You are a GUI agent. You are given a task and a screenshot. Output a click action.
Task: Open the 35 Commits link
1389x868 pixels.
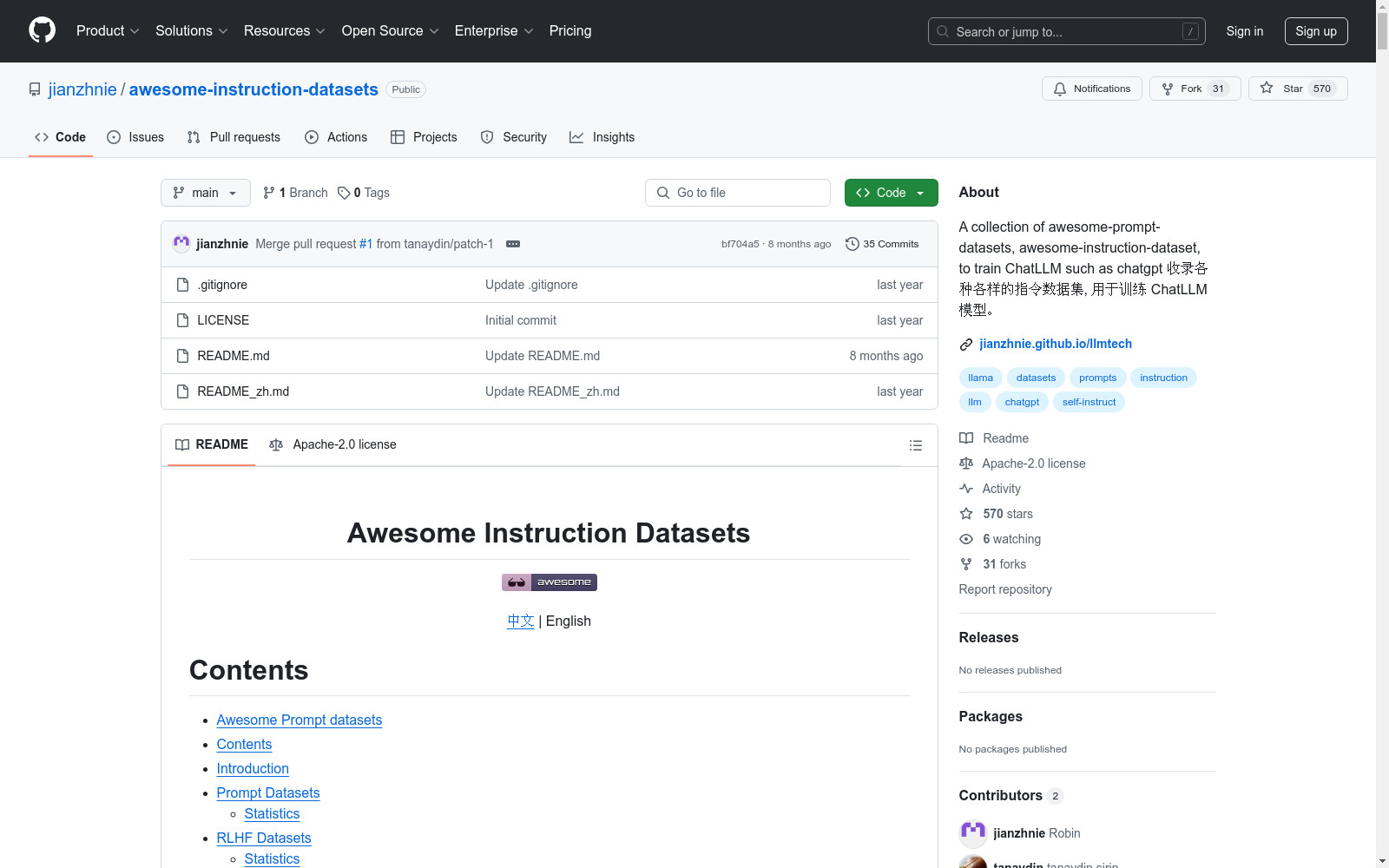coord(882,244)
